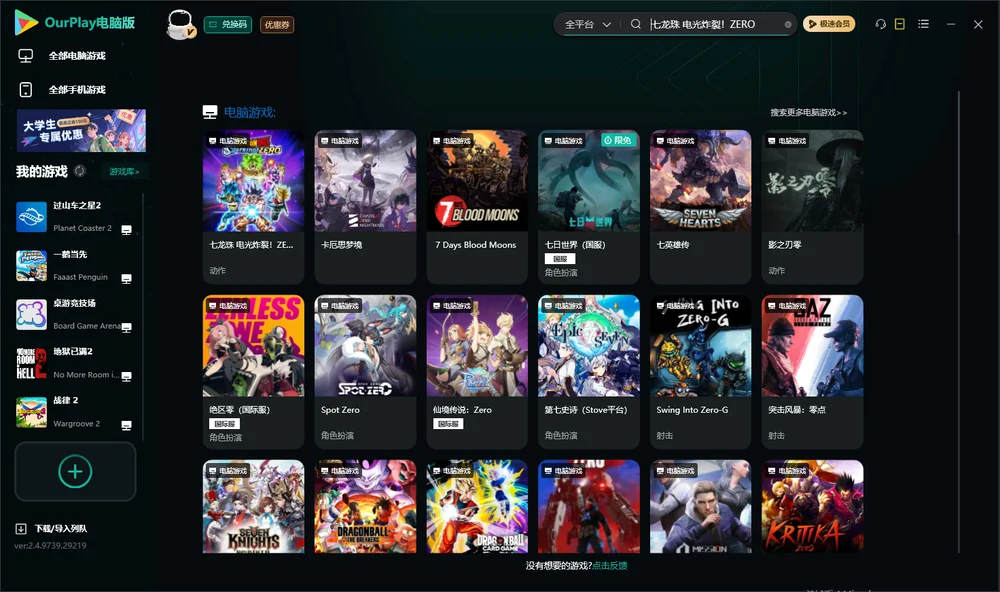
Task: Click the add game plus button
Action: point(75,471)
